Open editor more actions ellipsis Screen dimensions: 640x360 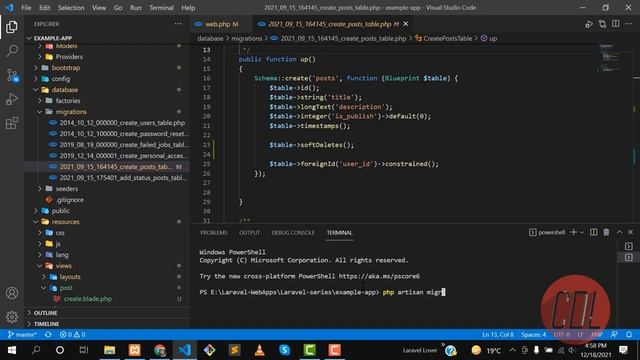pyautogui.click(x=629, y=24)
